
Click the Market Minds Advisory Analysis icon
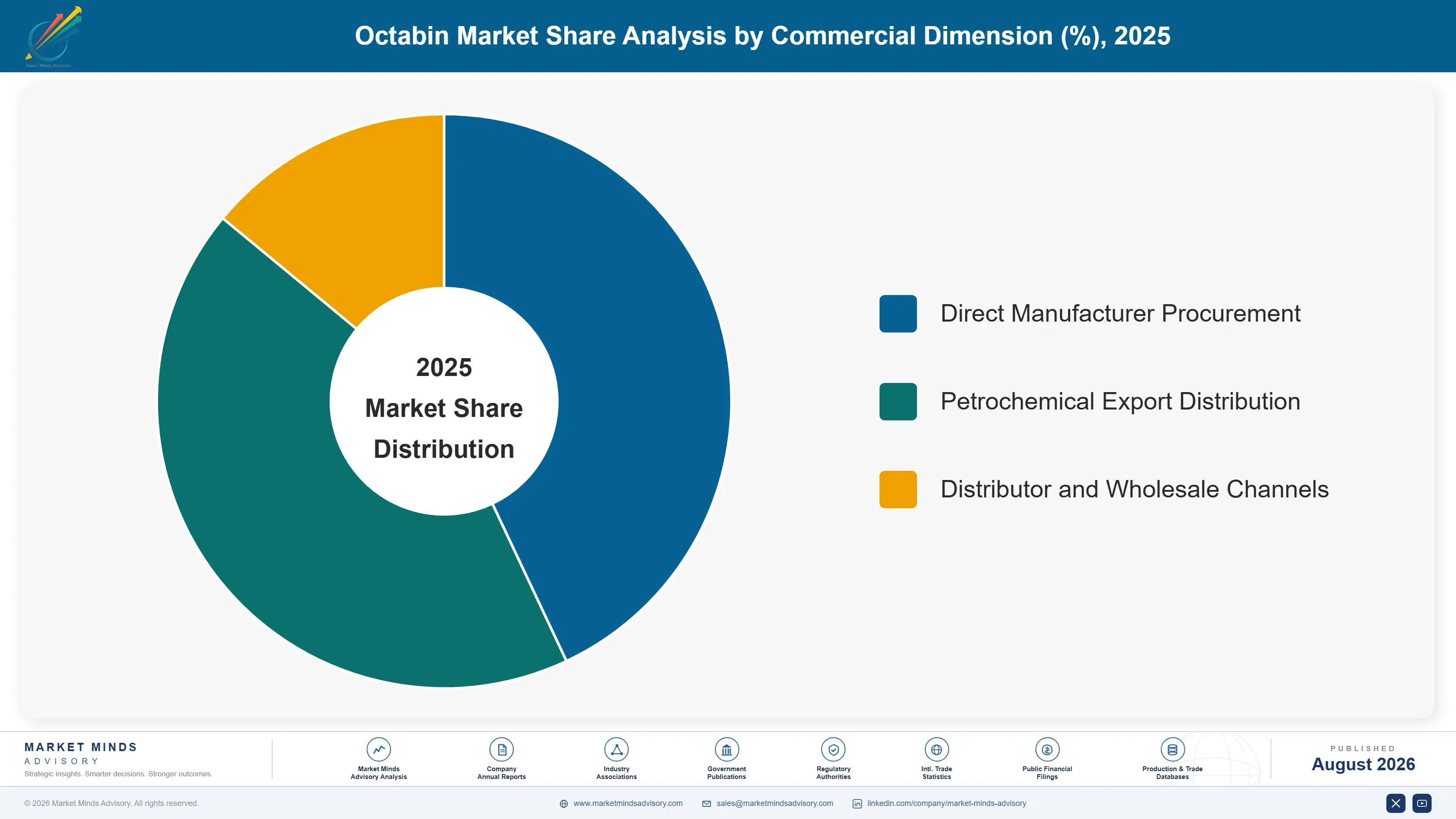tap(378, 749)
